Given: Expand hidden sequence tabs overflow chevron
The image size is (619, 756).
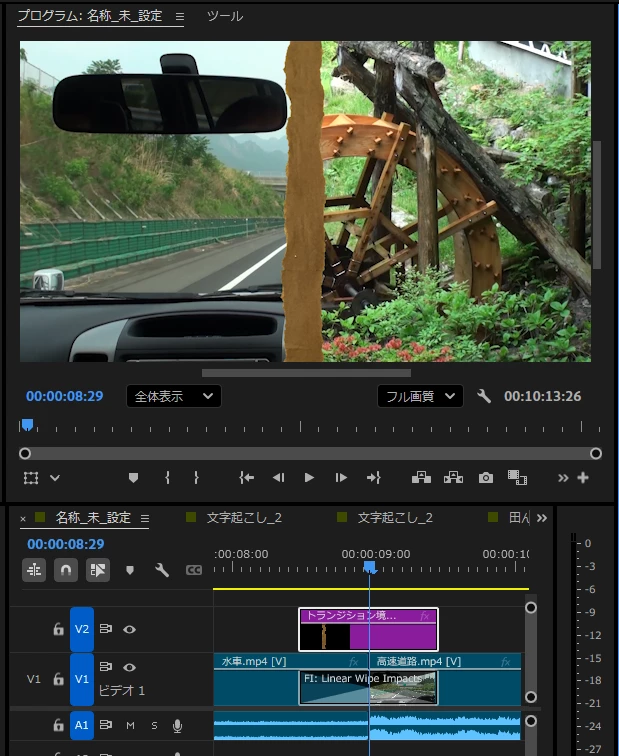Looking at the screenshot, I should [542, 518].
